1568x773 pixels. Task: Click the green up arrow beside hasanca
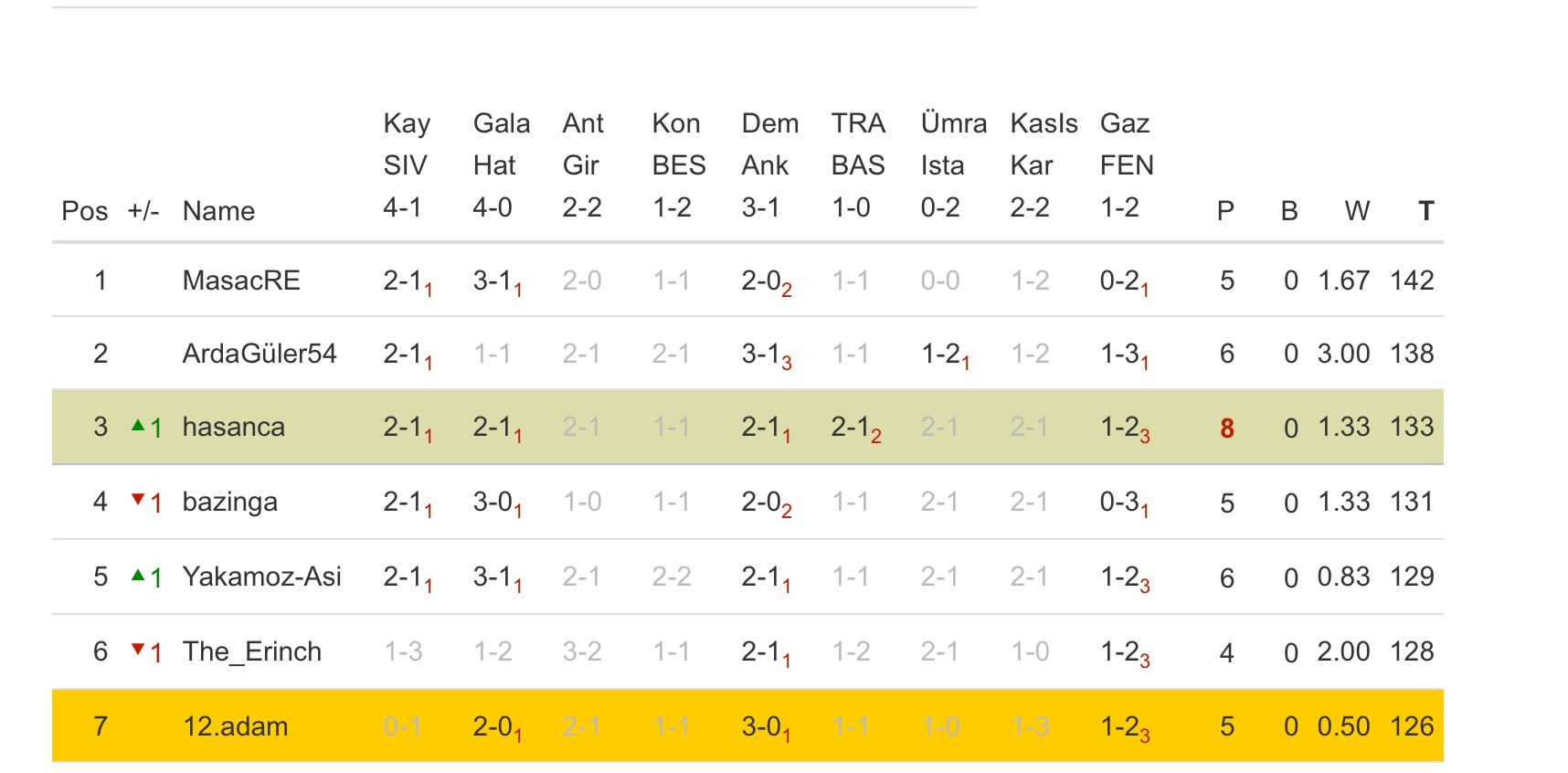click(x=139, y=426)
